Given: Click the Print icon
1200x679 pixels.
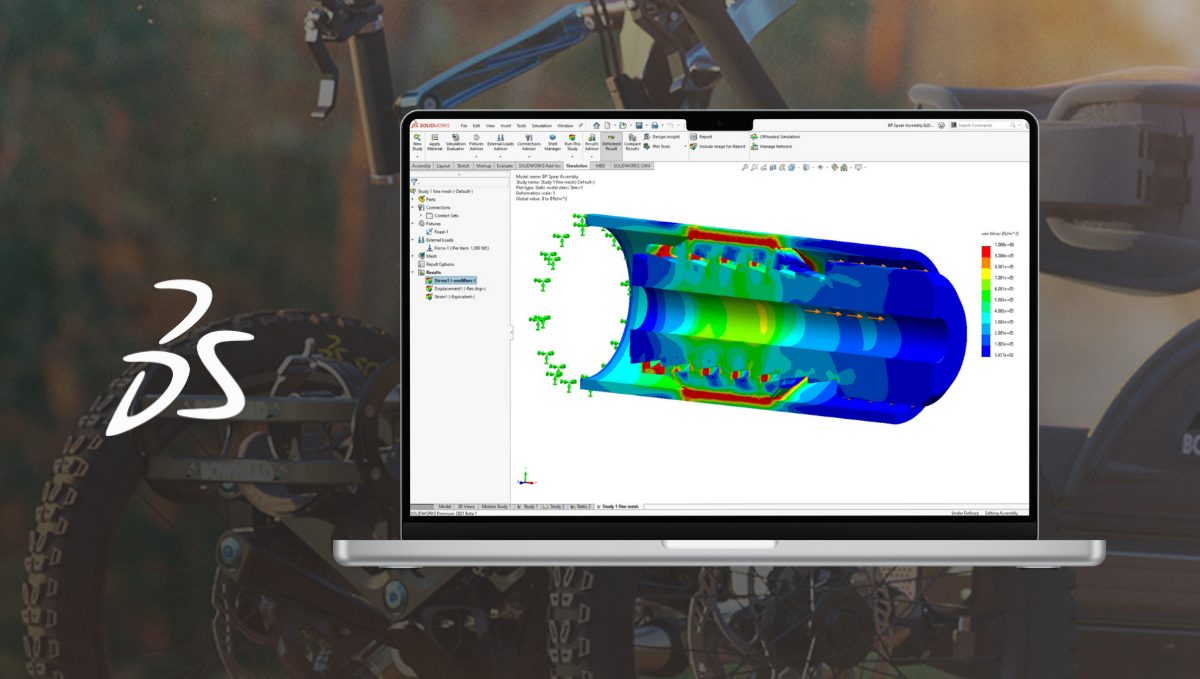Looking at the screenshot, I should (x=654, y=125).
